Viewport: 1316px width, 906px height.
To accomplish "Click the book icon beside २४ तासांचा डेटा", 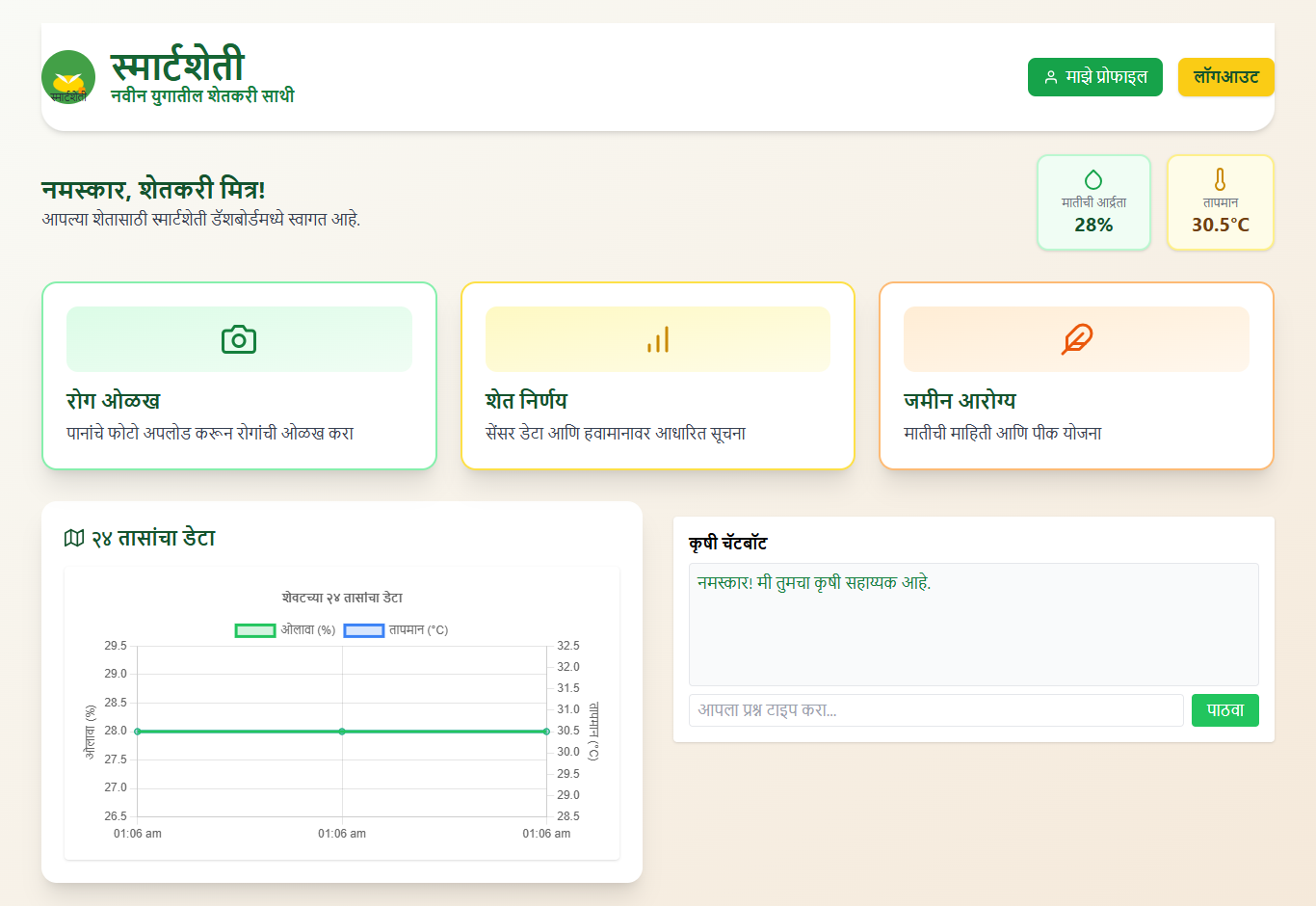I will pos(73,539).
